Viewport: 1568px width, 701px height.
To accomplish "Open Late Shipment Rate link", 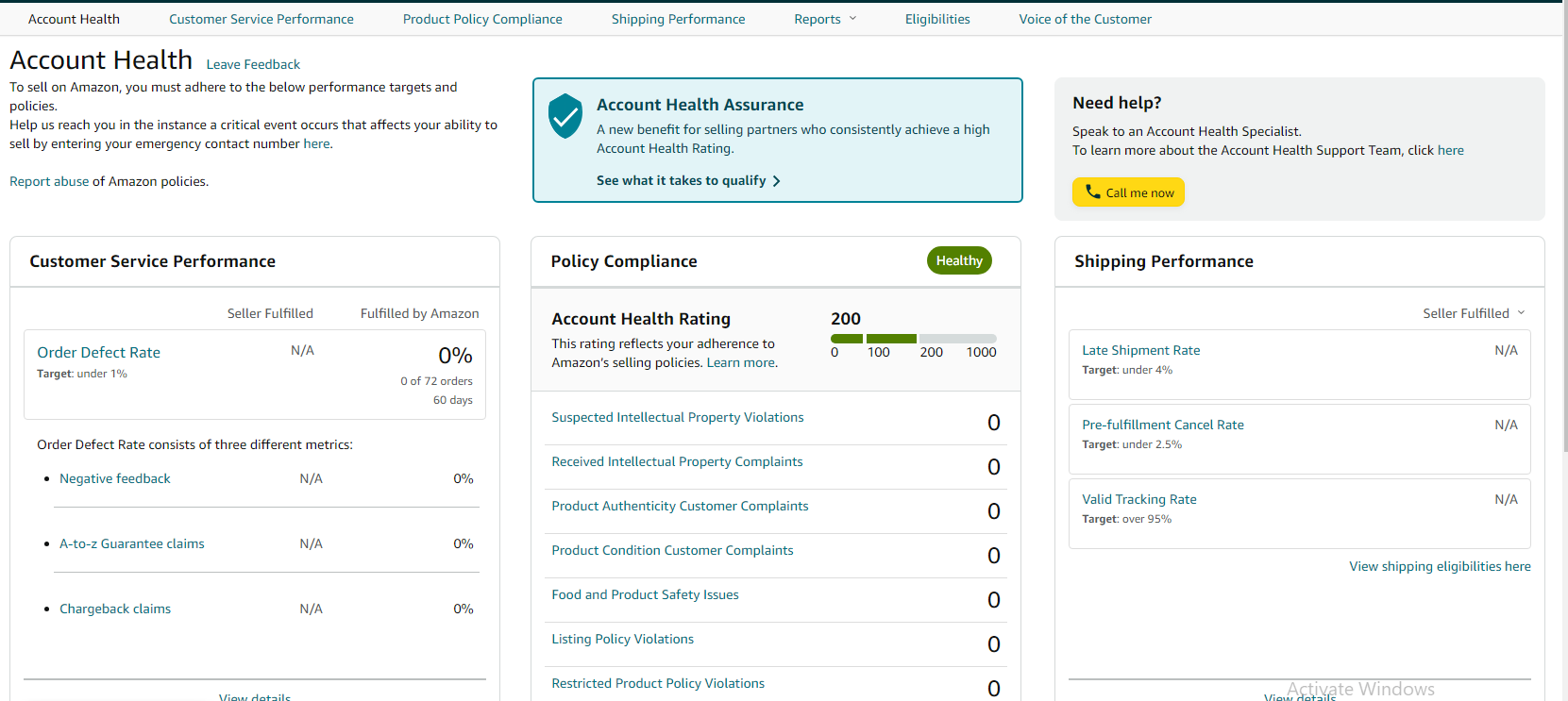I will point(1141,350).
